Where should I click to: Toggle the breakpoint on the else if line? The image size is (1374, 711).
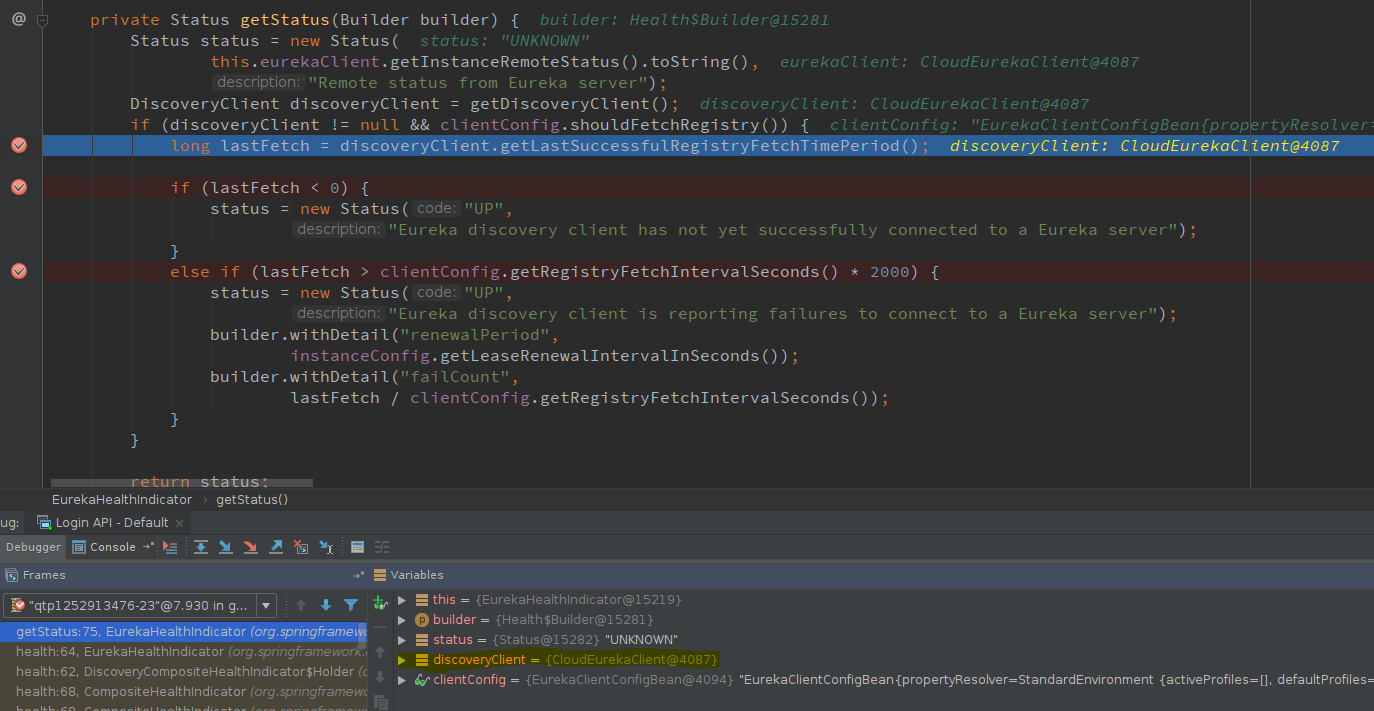(18, 270)
